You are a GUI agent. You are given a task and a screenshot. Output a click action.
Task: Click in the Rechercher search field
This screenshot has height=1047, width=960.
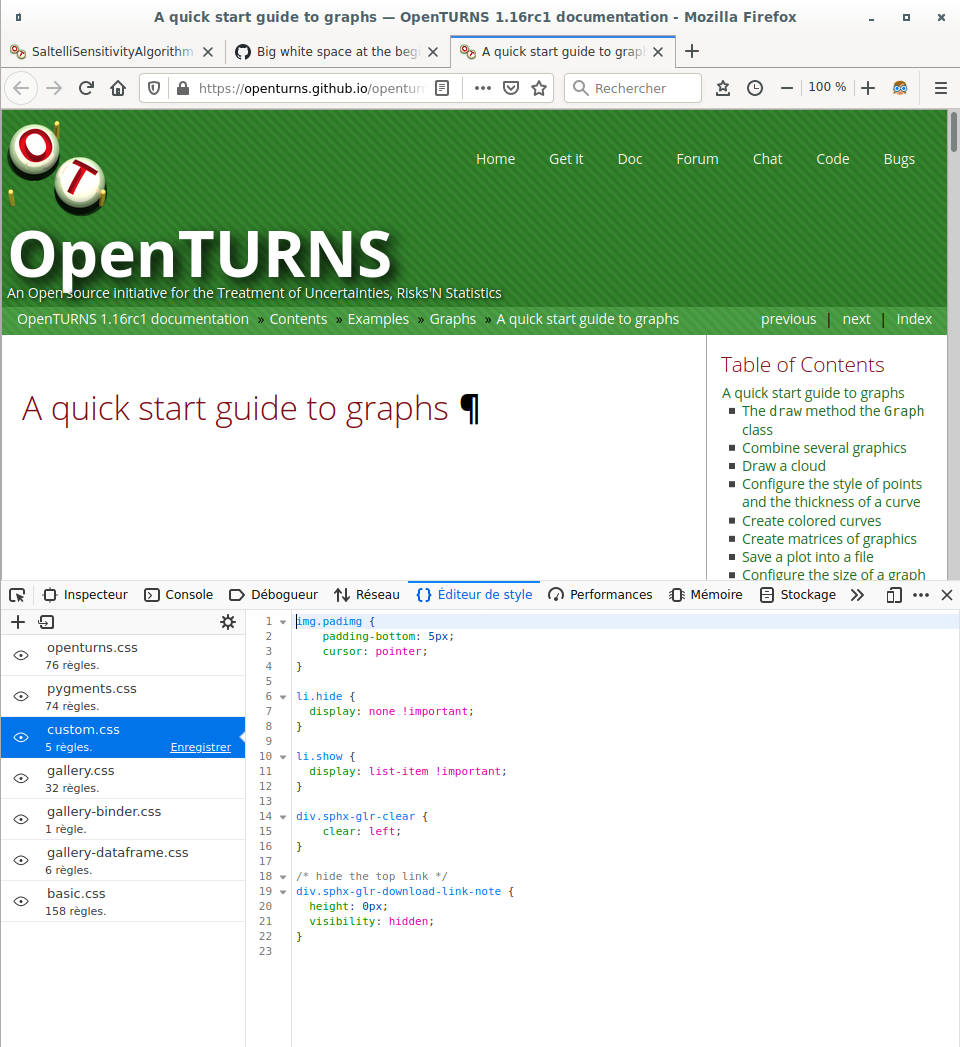click(x=633, y=88)
